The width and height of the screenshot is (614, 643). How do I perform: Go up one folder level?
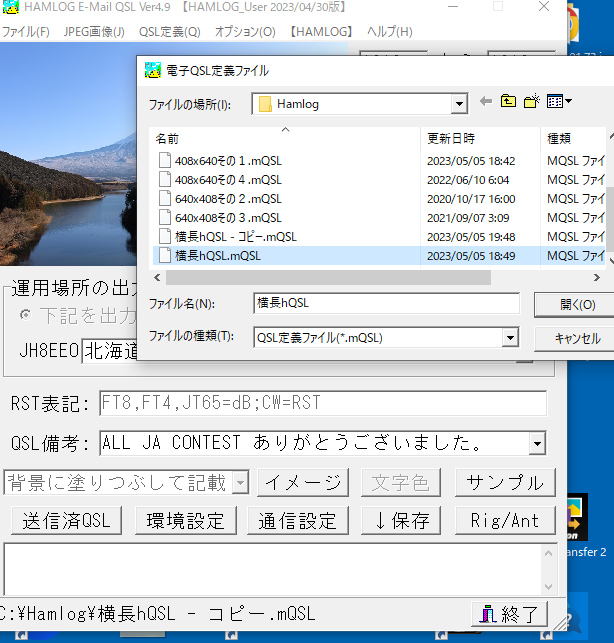pos(509,102)
